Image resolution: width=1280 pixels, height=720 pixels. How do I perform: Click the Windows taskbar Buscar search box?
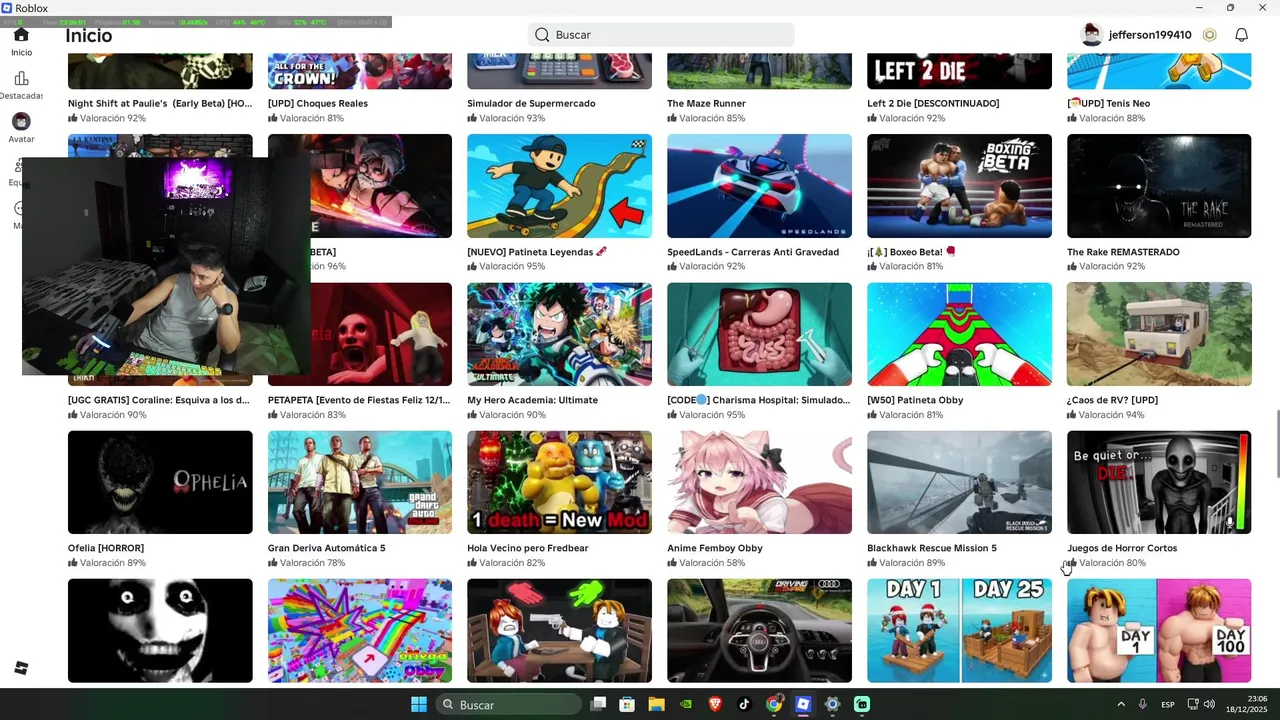click(x=509, y=704)
